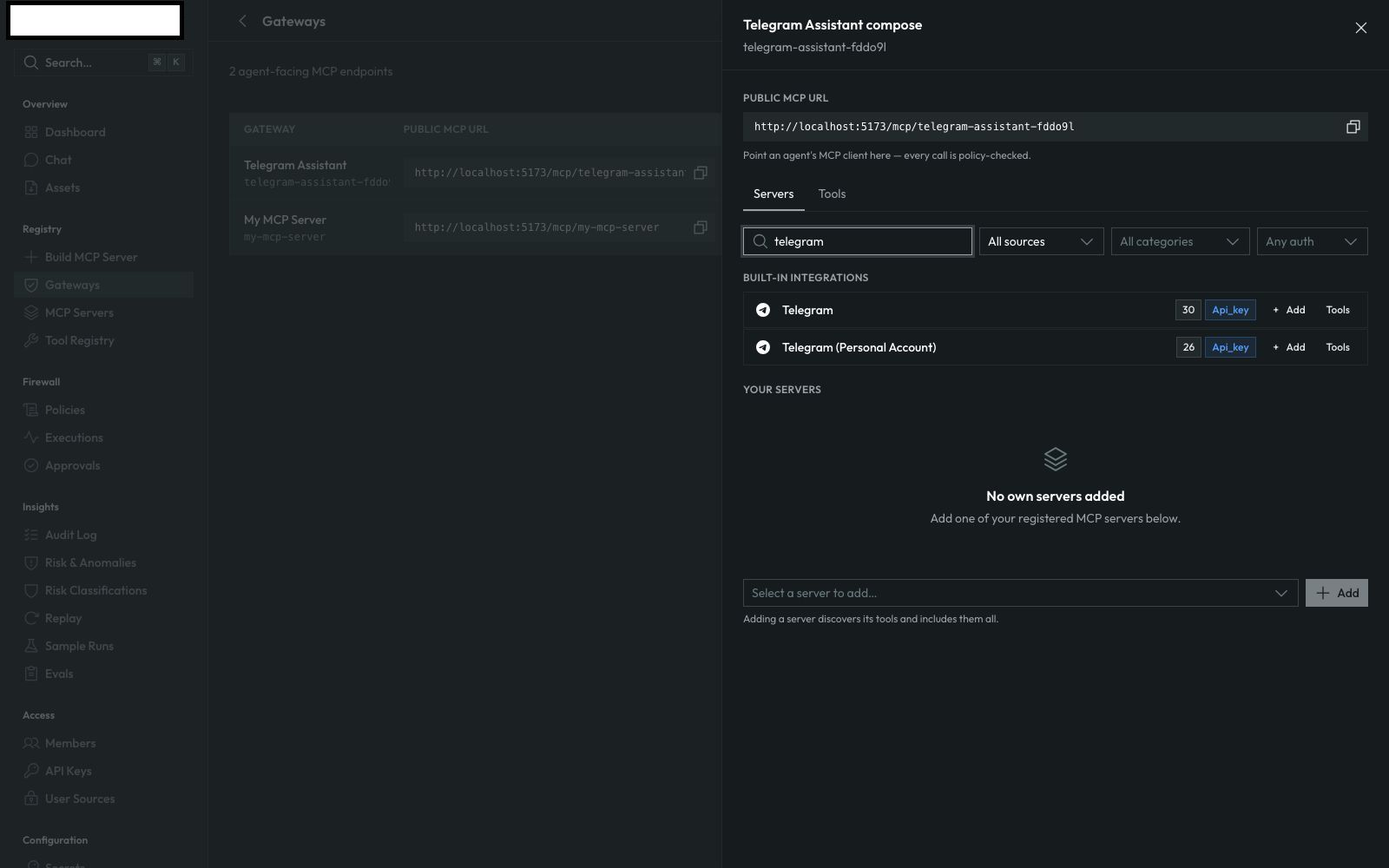Focus the telegram server search field
Viewport: 1389px width, 868px height.
tap(858, 241)
